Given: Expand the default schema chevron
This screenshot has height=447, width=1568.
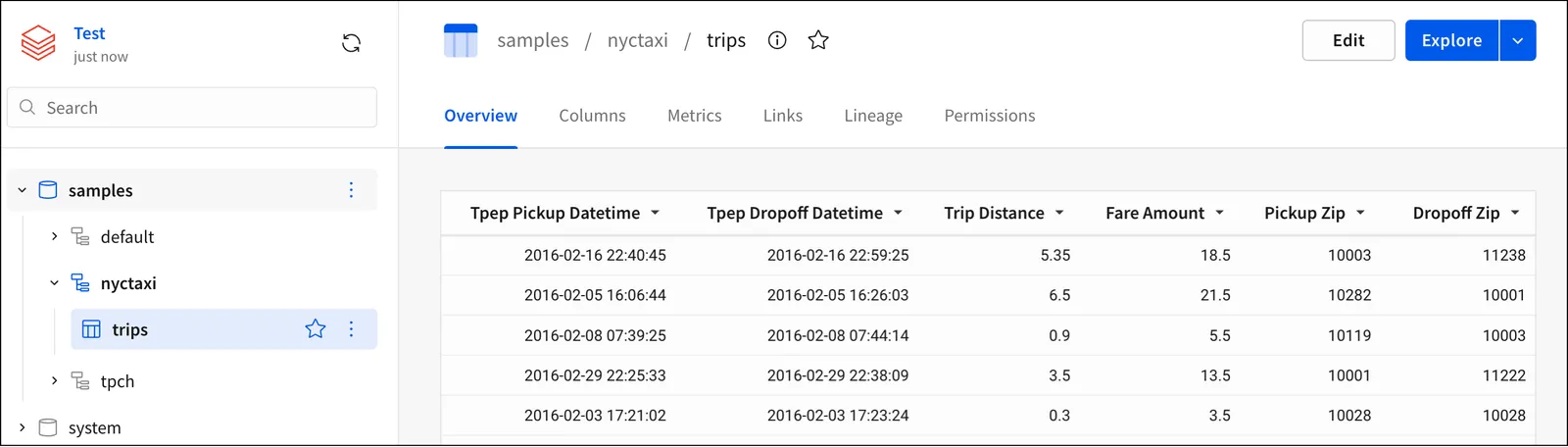Looking at the screenshot, I should (54, 236).
